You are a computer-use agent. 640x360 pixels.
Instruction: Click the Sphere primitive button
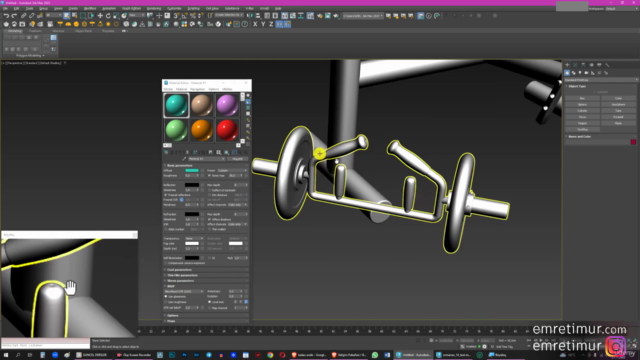582,104
